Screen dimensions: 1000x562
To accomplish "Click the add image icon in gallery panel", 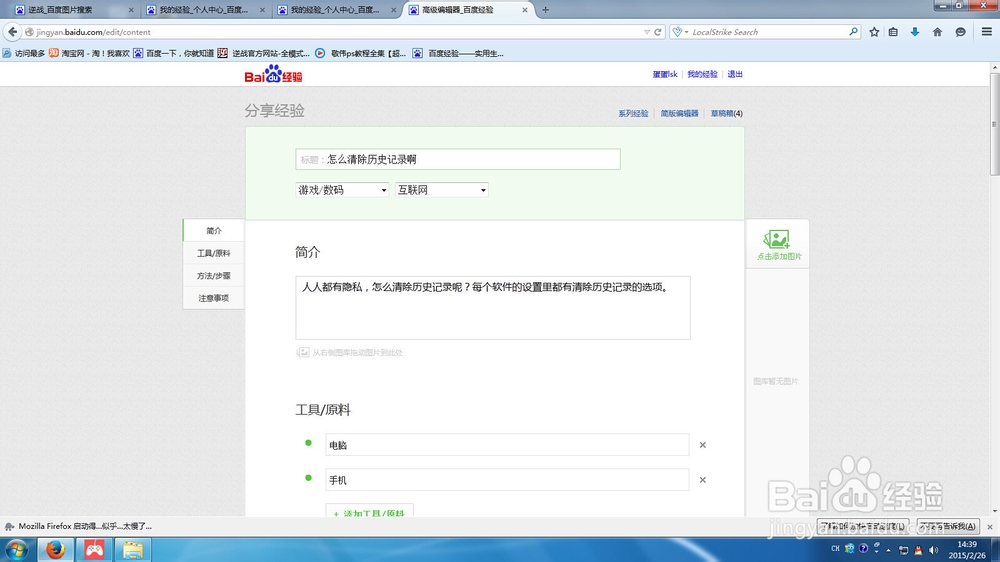I will pos(778,245).
